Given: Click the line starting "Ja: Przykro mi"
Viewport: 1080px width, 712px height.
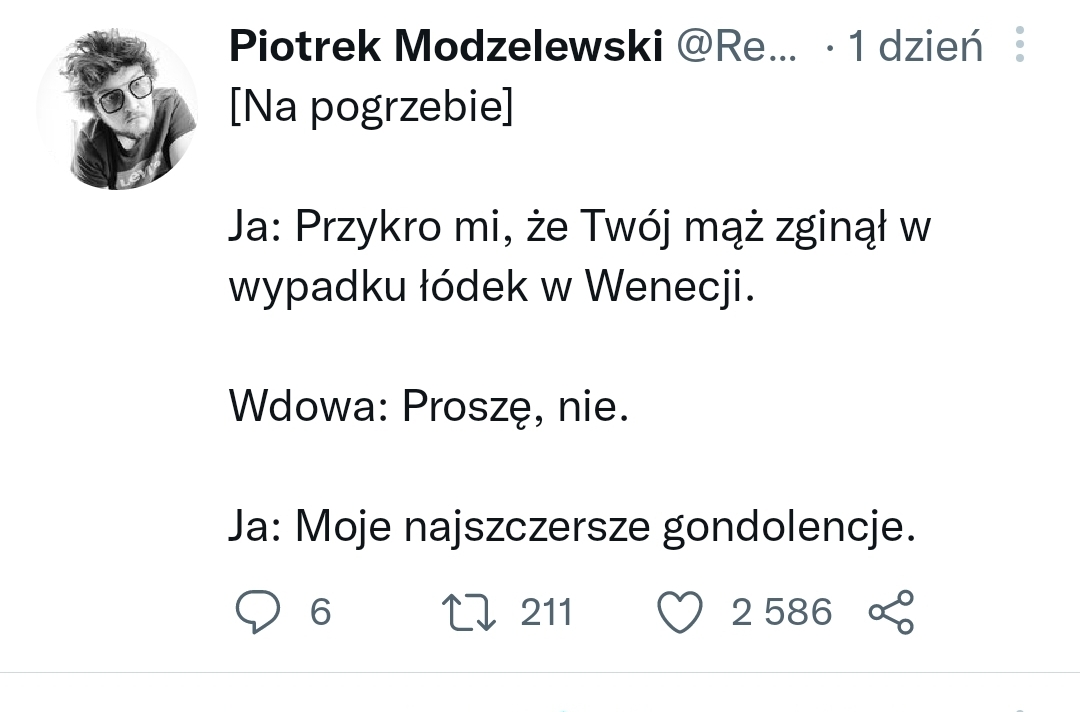Looking at the screenshot, I should pos(580,229).
